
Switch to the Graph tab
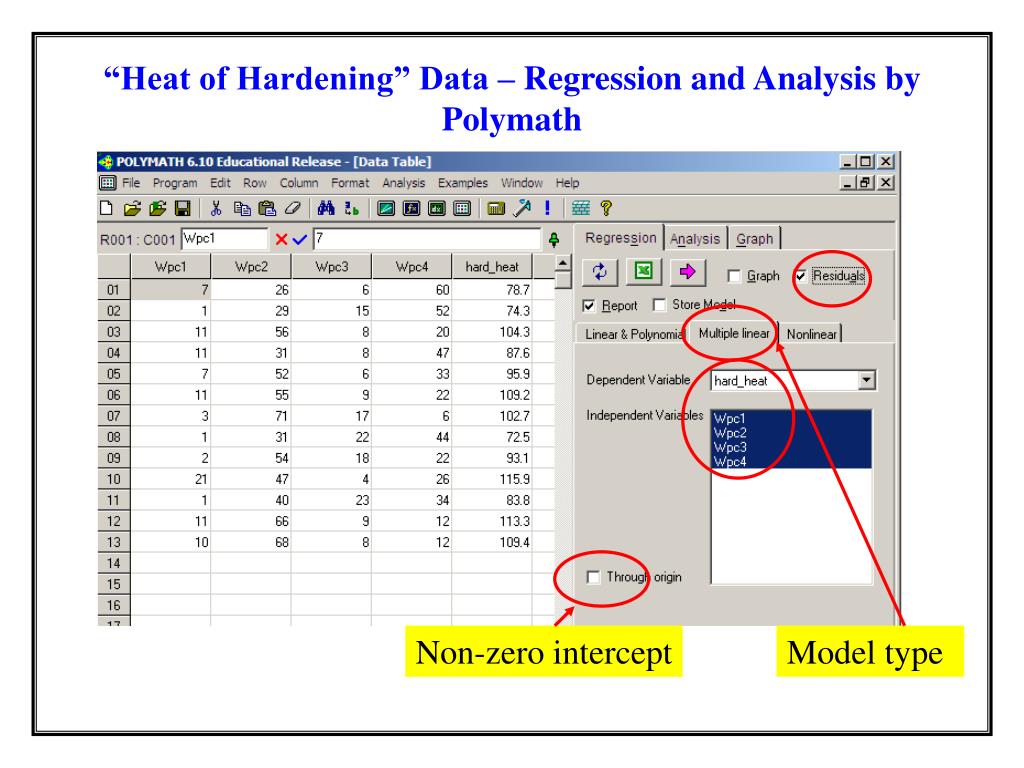click(x=754, y=239)
